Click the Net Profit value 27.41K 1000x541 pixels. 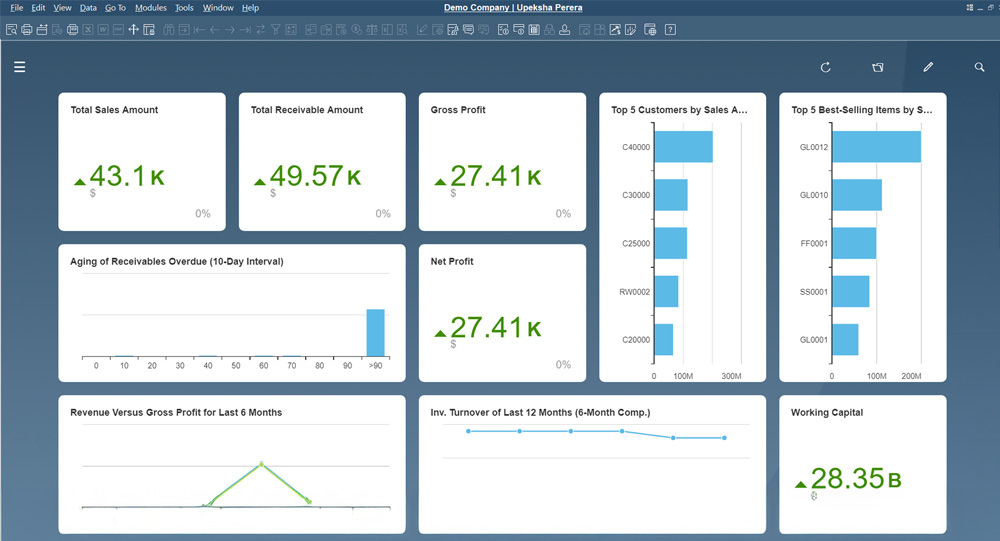496,328
